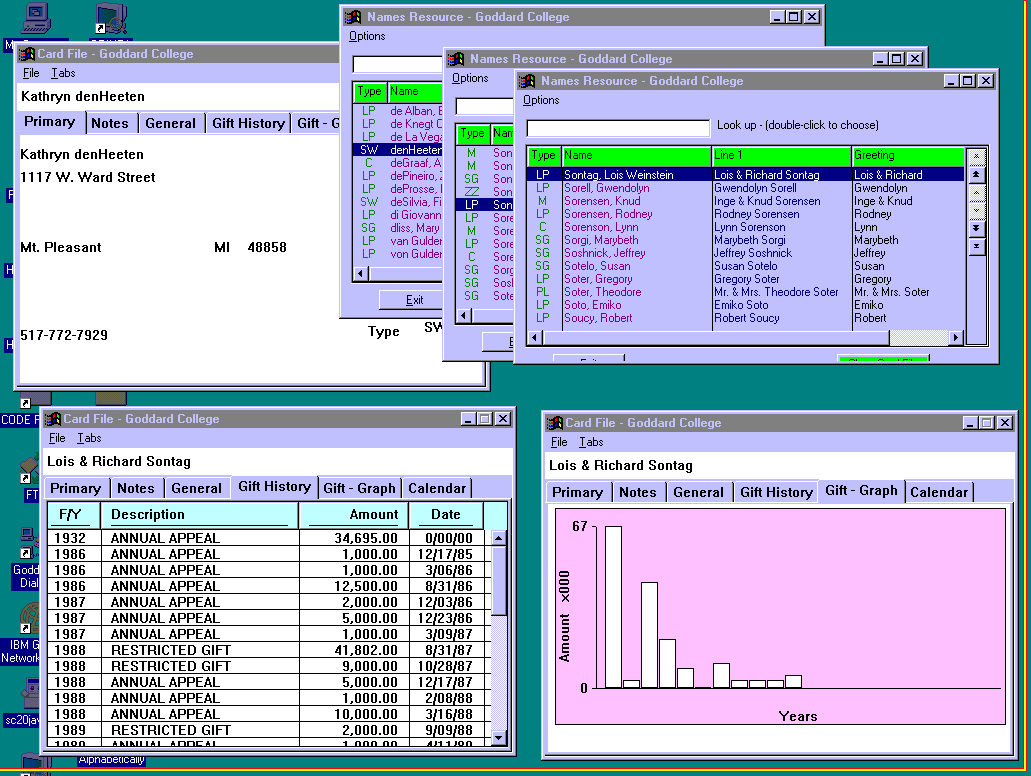The height and width of the screenshot is (776, 1031).
Task: Click 41,802.00 amount cell
Action: (x=354, y=650)
